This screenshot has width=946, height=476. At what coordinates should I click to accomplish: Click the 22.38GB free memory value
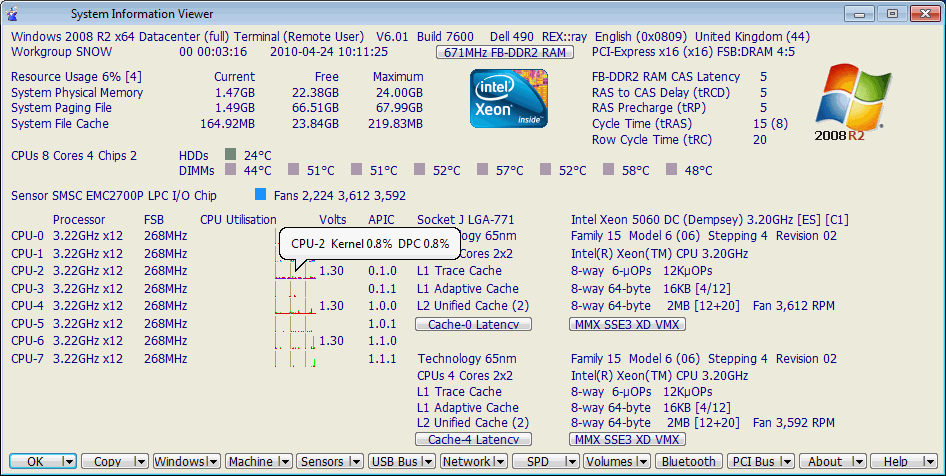tap(314, 93)
